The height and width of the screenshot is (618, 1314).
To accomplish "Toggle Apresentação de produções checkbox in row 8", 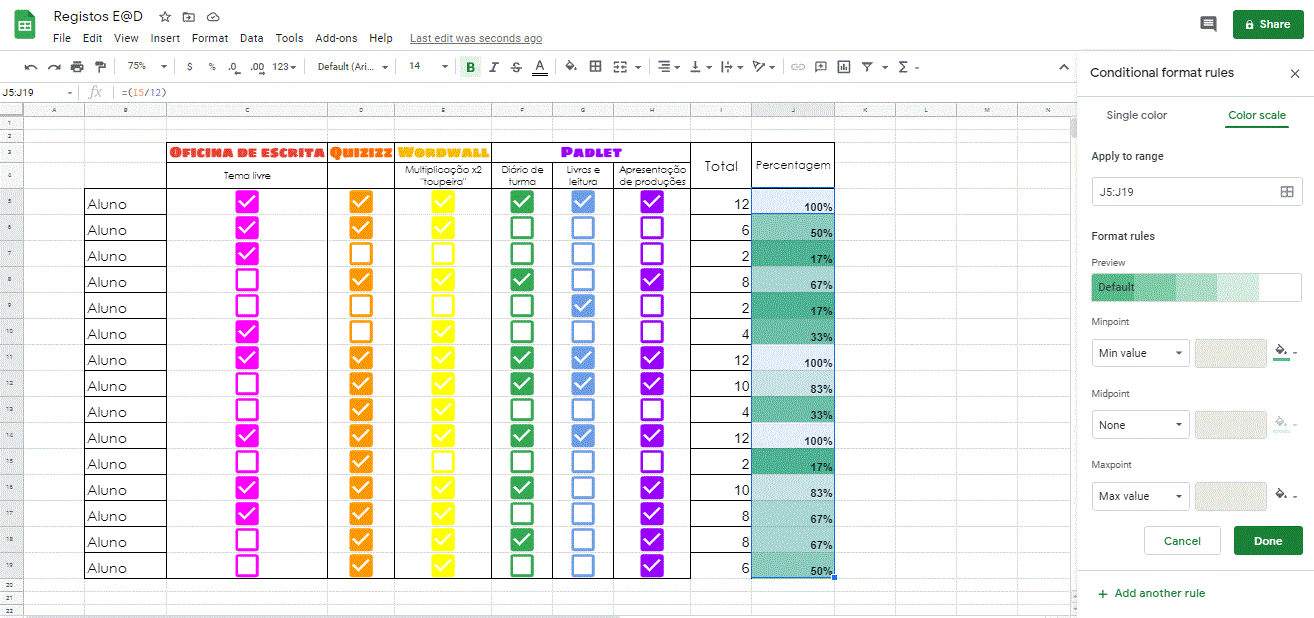I will coord(652,280).
